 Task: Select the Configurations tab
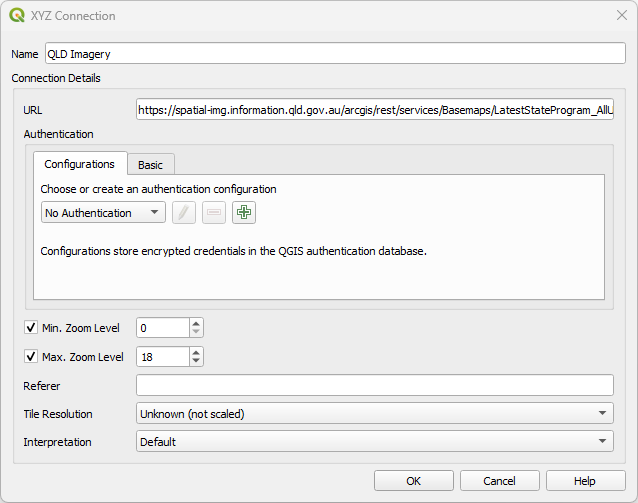point(79,164)
